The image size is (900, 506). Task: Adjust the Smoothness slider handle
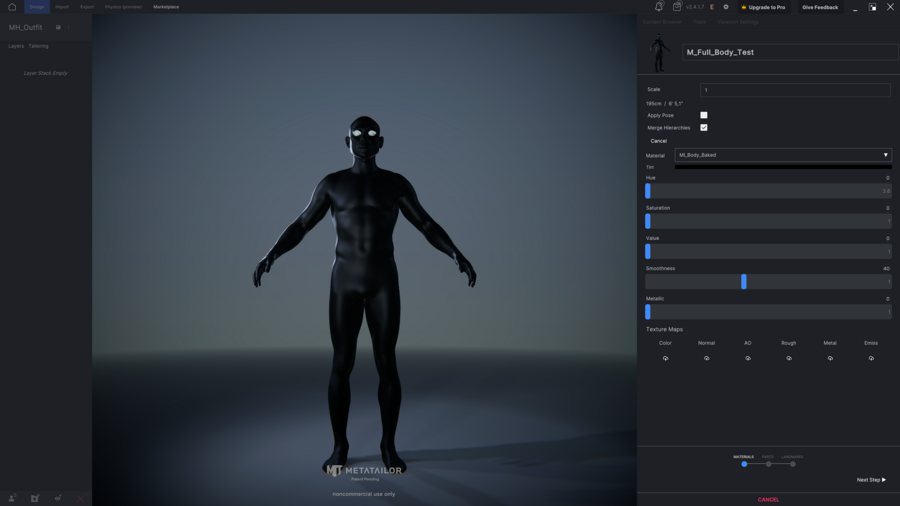point(744,282)
